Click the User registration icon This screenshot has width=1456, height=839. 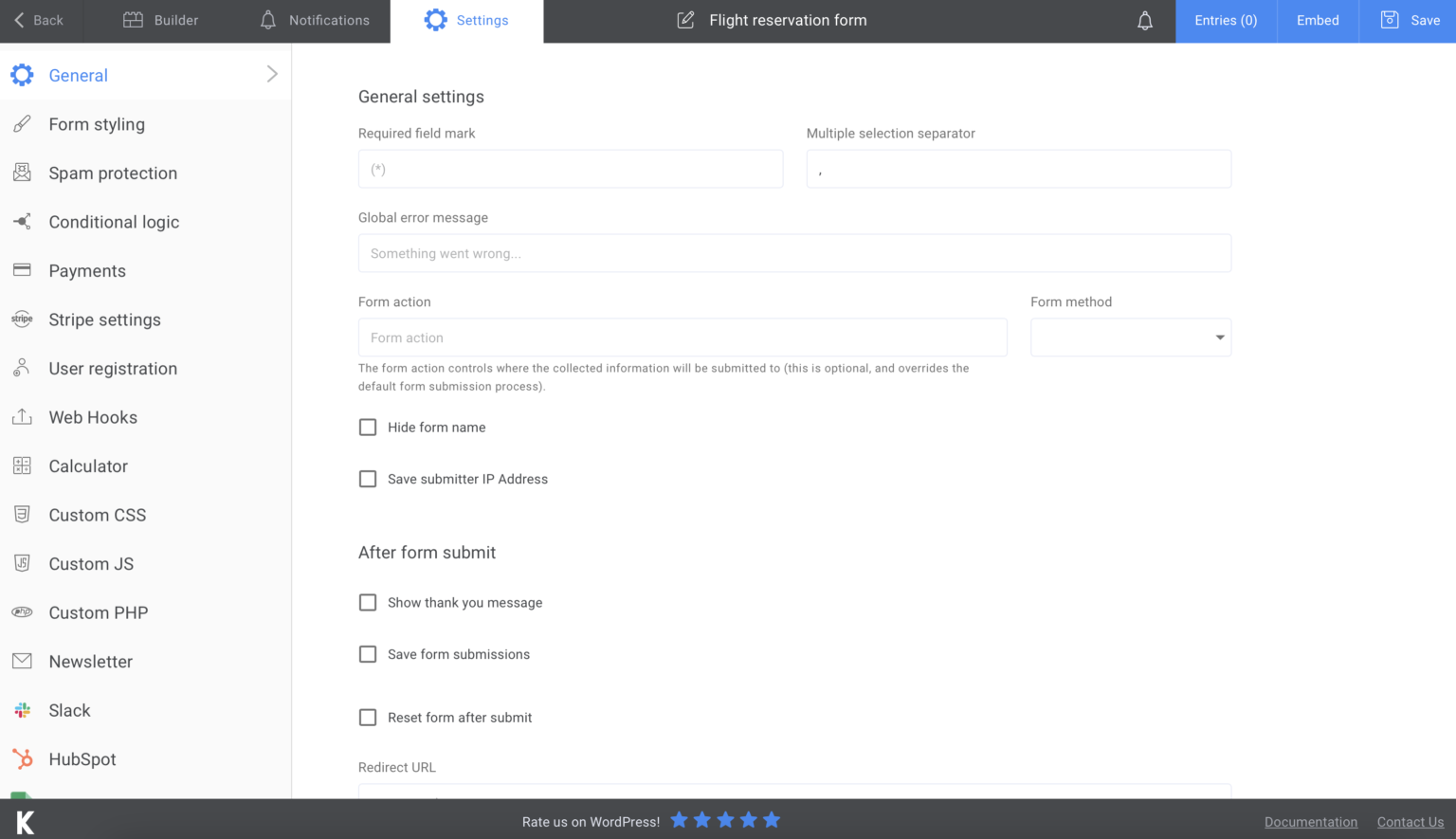22,368
